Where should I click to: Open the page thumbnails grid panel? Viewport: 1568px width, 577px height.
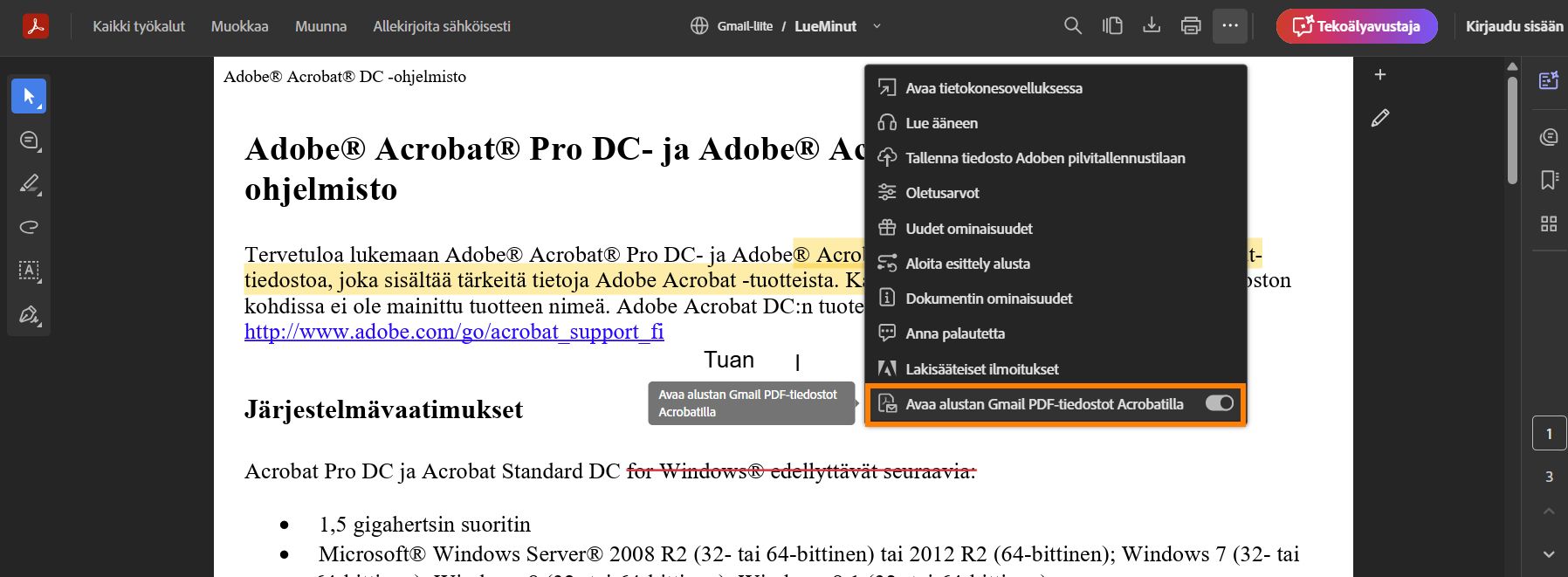[1549, 223]
